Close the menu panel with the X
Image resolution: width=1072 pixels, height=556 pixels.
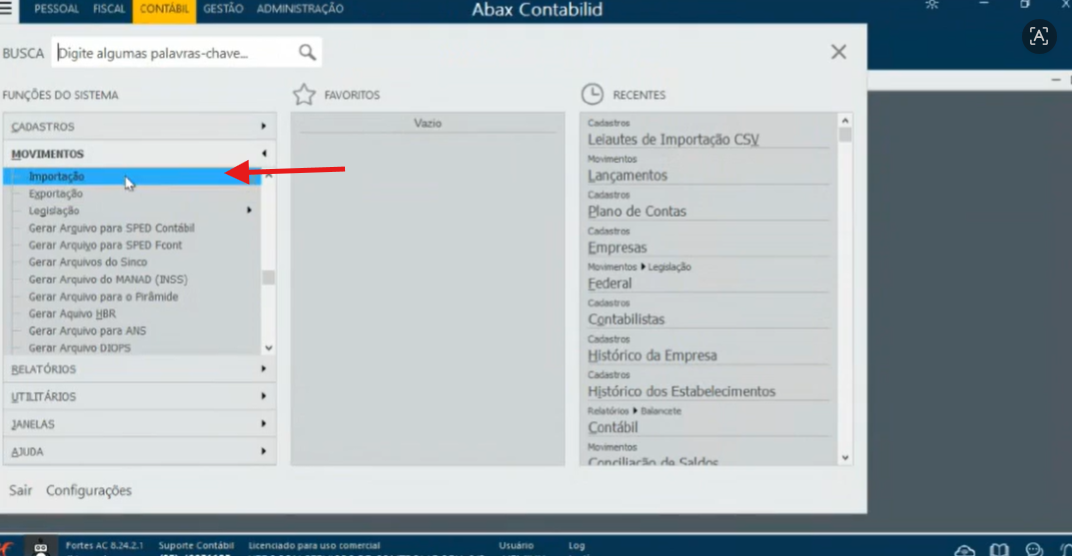tap(839, 52)
